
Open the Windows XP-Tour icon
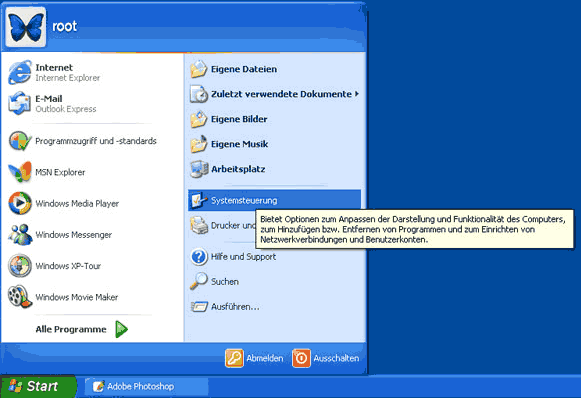pos(20,265)
